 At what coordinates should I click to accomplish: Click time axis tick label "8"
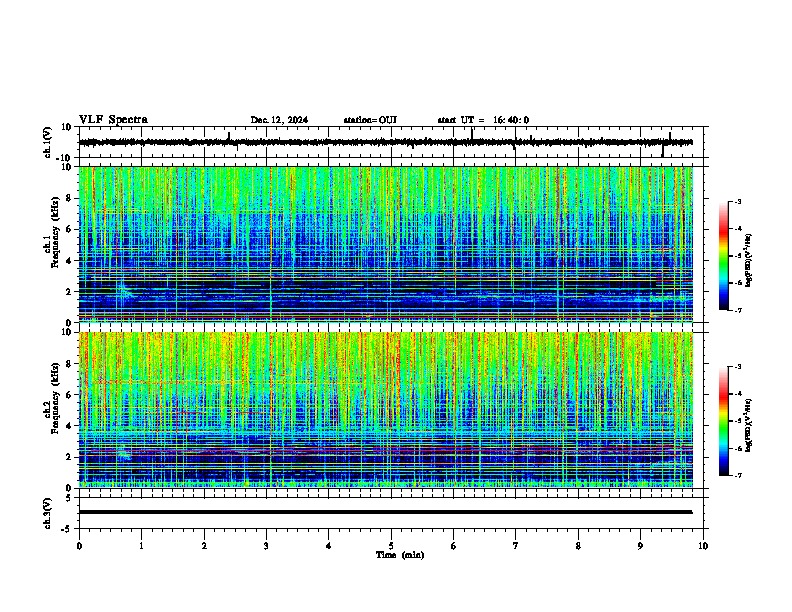click(x=578, y=546)
